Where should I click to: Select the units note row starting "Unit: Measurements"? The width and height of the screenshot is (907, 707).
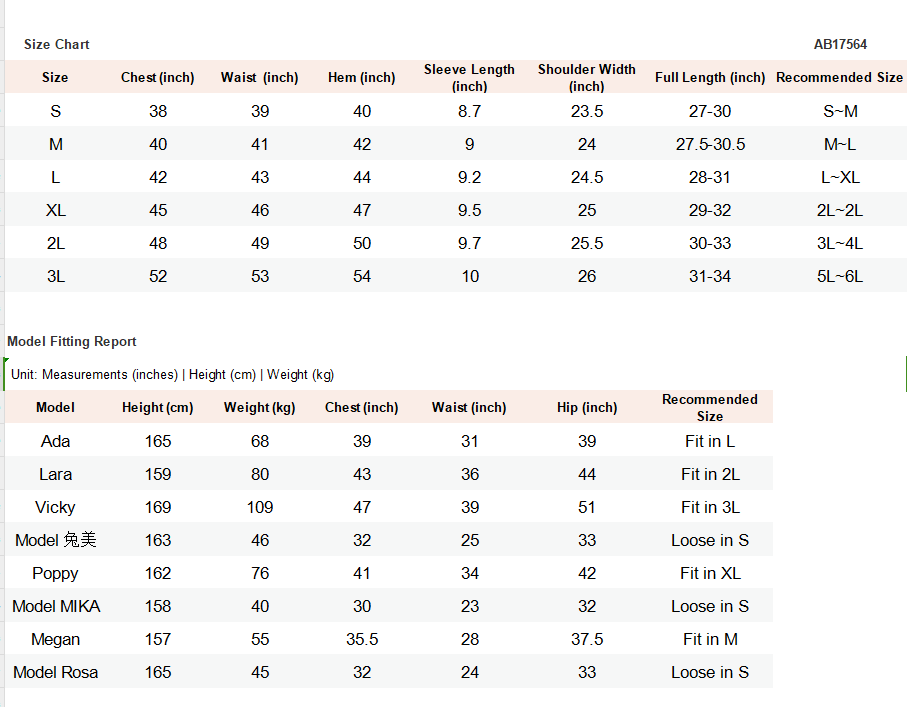click(173, 374)
